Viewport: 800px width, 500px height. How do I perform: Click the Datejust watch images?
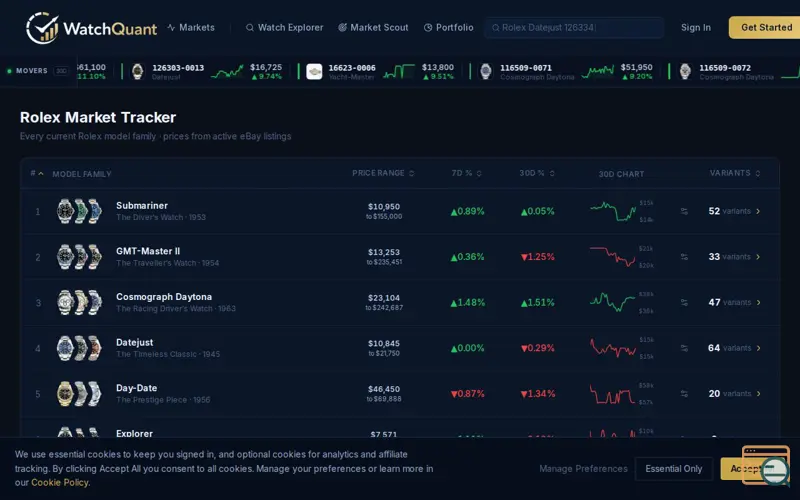pyautogui.click(x=79, y=348)
